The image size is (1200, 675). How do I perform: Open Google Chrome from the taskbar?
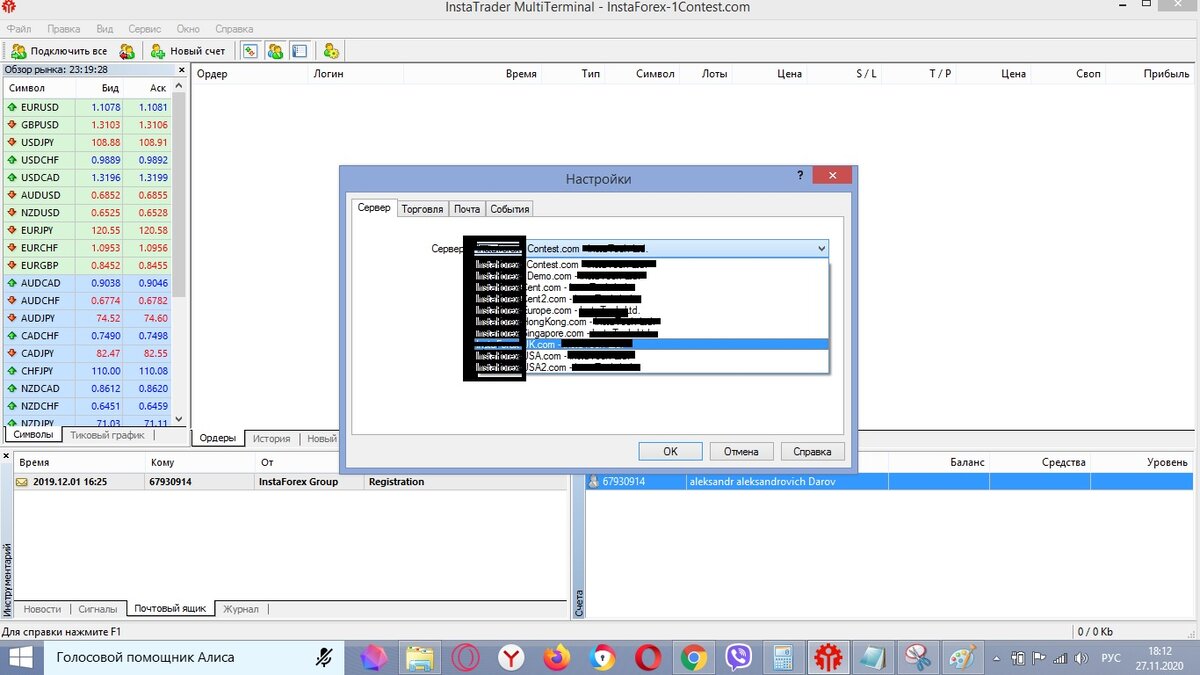(694, 657)
